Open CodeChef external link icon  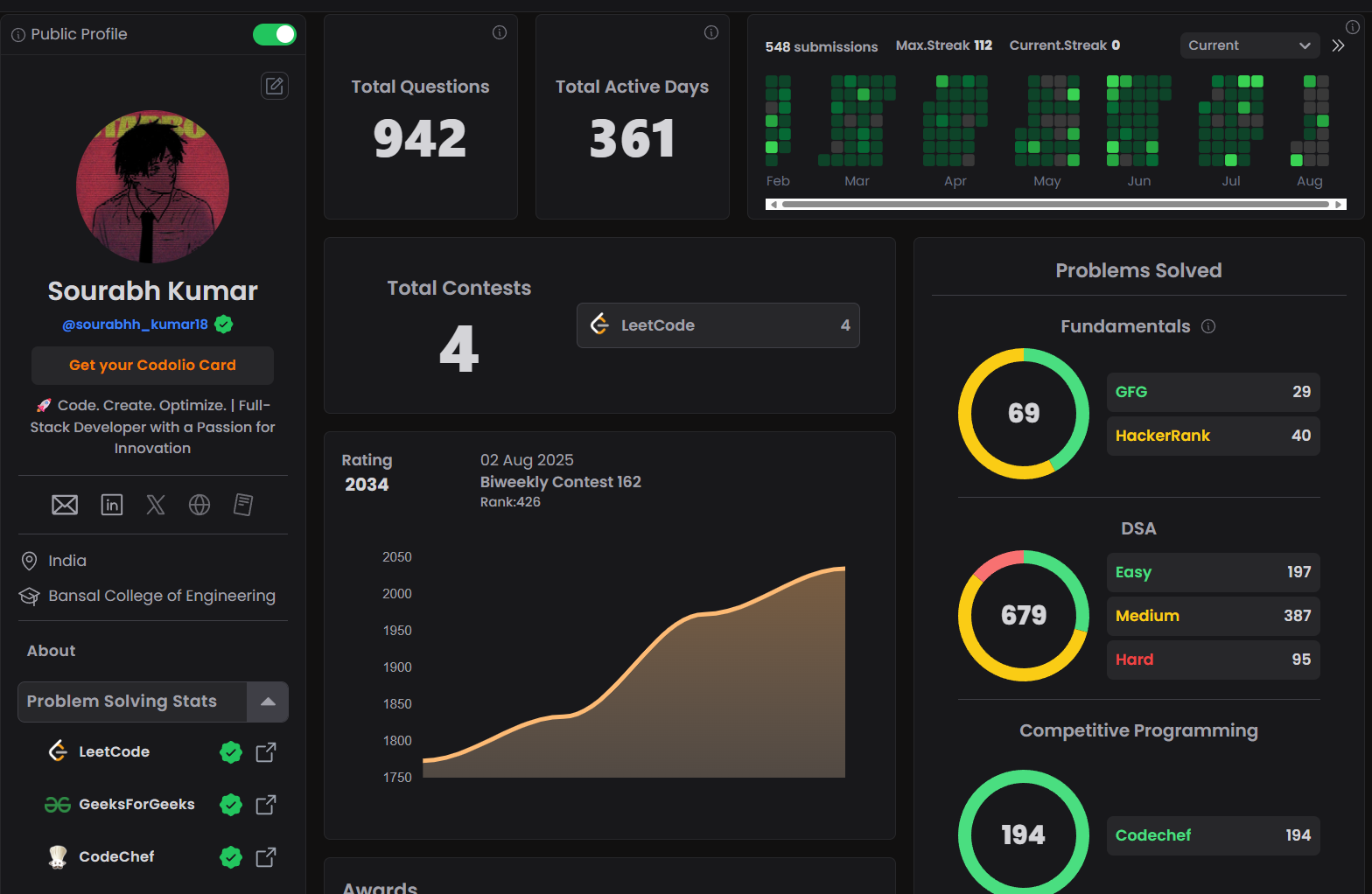click(266, 857)
